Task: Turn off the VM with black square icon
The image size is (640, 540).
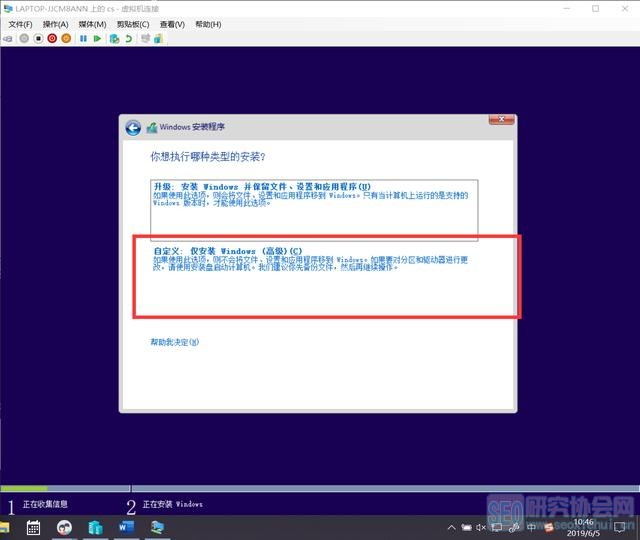Action: (x=38, y=38)
